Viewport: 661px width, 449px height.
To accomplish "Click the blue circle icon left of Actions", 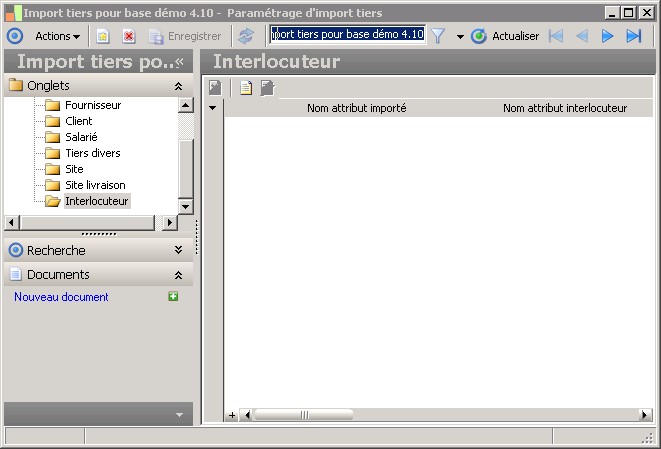I will pyautogui.click(x=15, y=36).
